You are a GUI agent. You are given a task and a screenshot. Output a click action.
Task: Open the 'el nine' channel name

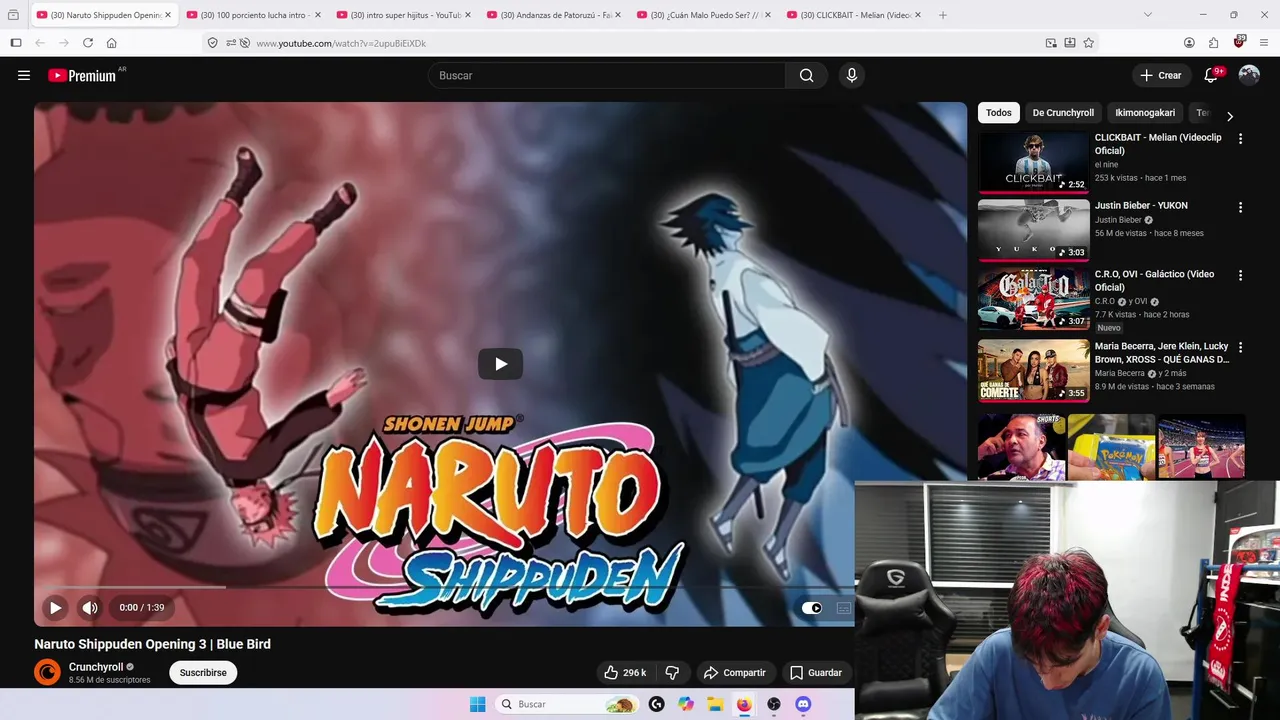(1106, 164)
